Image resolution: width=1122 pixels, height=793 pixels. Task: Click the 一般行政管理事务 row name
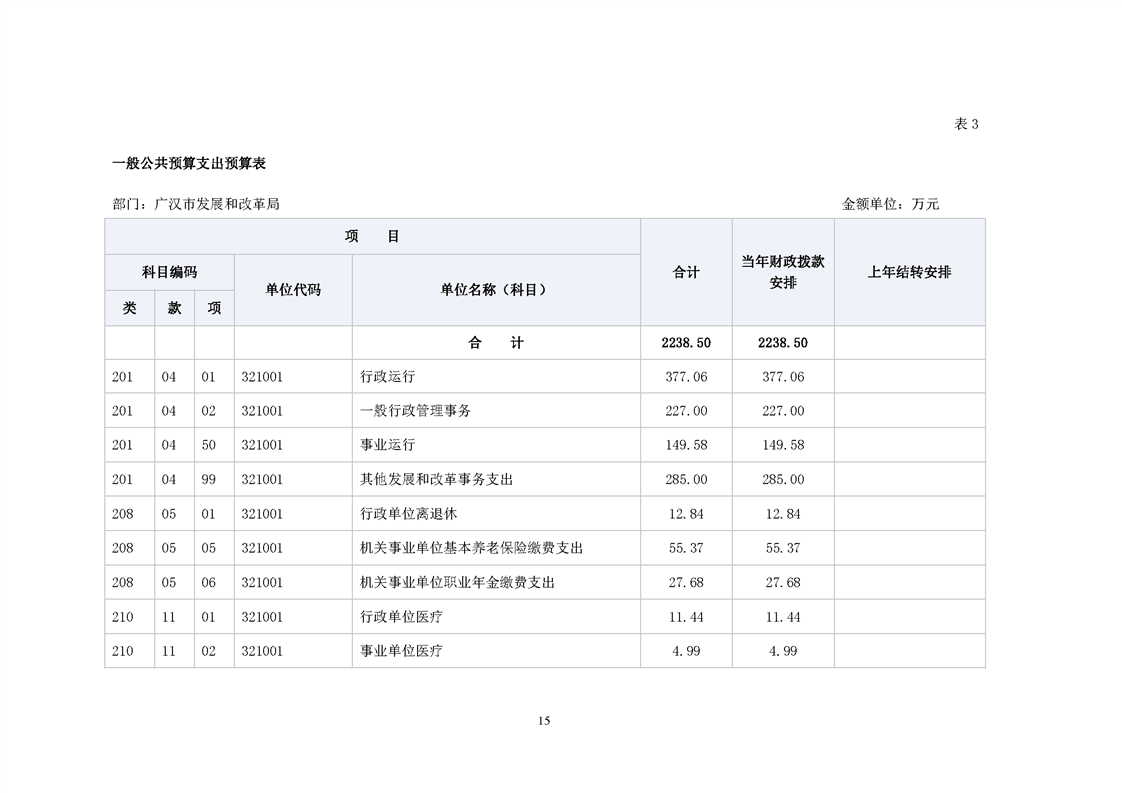415,411
